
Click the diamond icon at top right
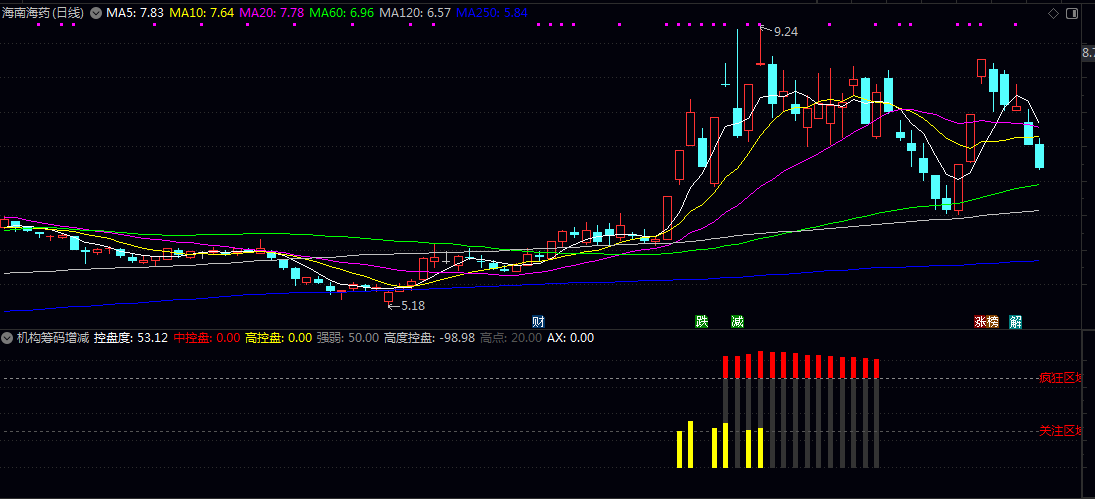(x=1054, y=13)
